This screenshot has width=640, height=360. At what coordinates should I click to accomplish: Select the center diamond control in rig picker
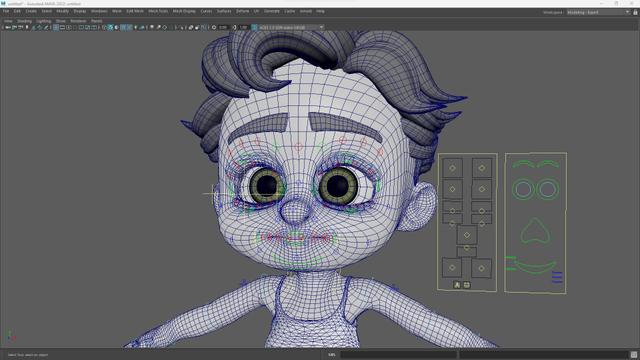(x=467, y=235)
